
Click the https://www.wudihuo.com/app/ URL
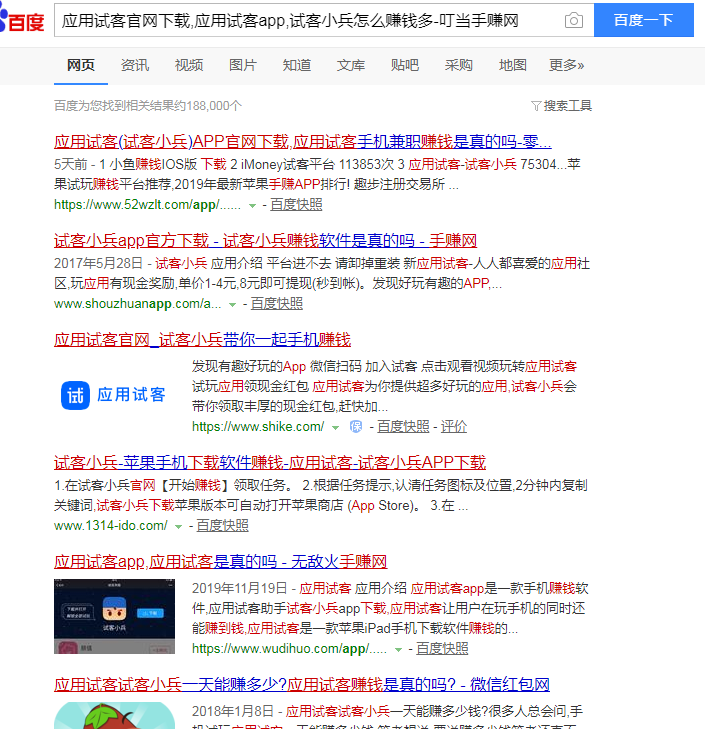[x=289, y=648]
